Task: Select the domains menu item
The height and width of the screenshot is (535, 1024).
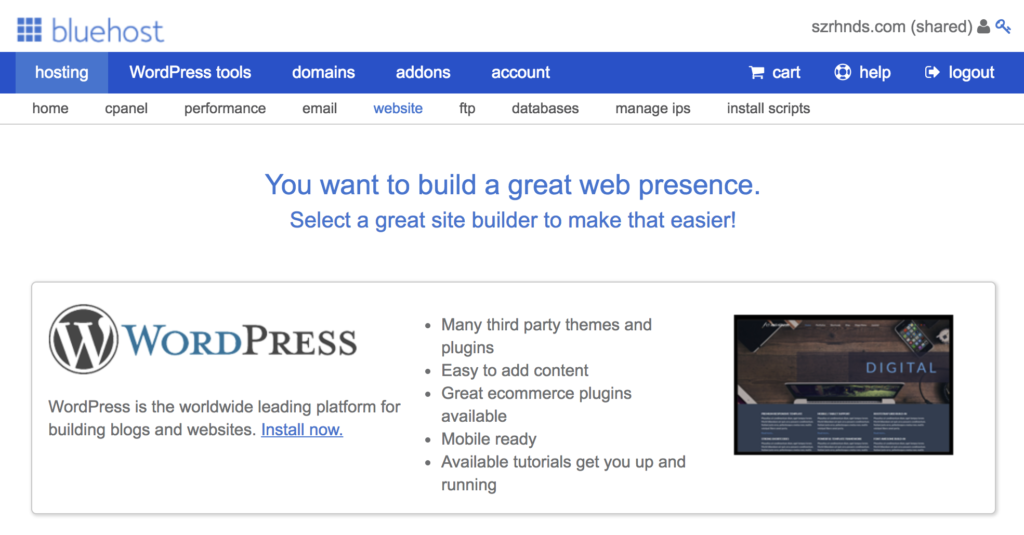Action: (323, 73)
